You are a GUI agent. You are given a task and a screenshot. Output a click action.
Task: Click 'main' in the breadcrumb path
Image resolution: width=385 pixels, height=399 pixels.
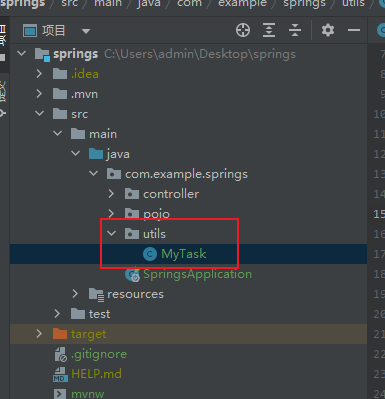pyautogui.click(x=108, y=3)
